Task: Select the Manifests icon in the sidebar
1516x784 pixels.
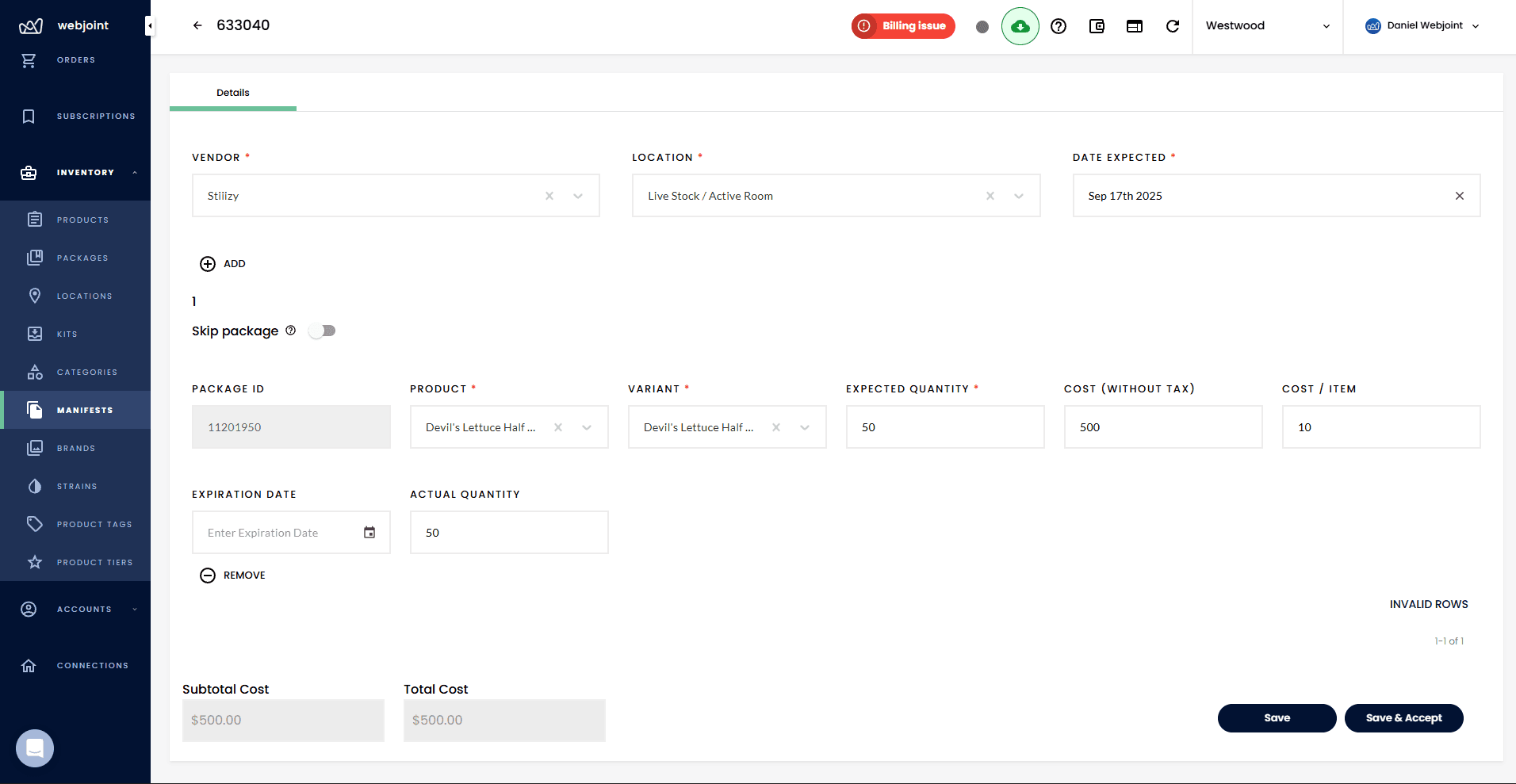Action: (35, 410)
